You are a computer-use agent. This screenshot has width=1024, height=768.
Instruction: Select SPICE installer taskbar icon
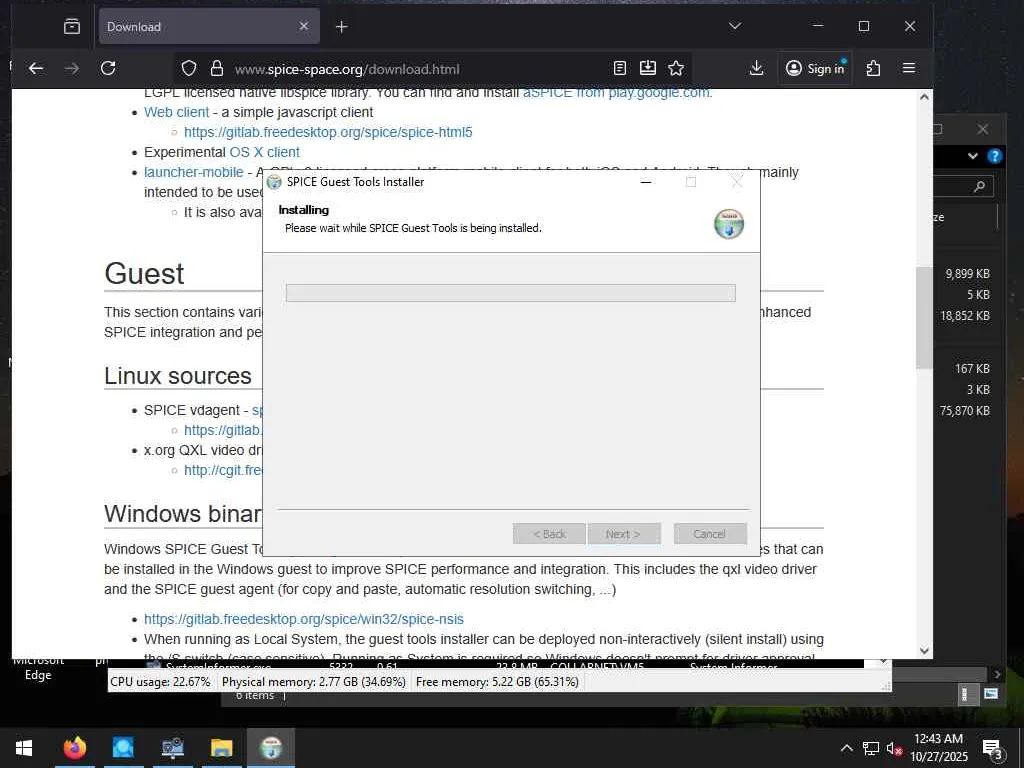click(x=271, y=748)
